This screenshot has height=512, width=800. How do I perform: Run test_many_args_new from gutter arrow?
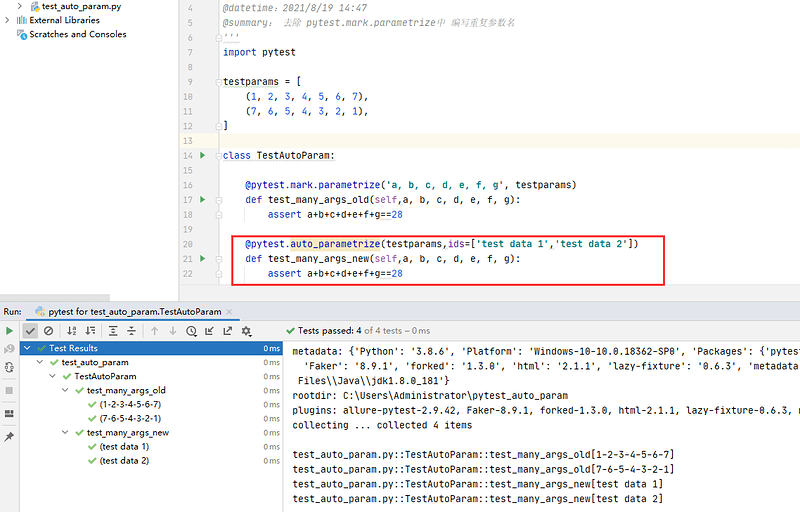[203, 259]
